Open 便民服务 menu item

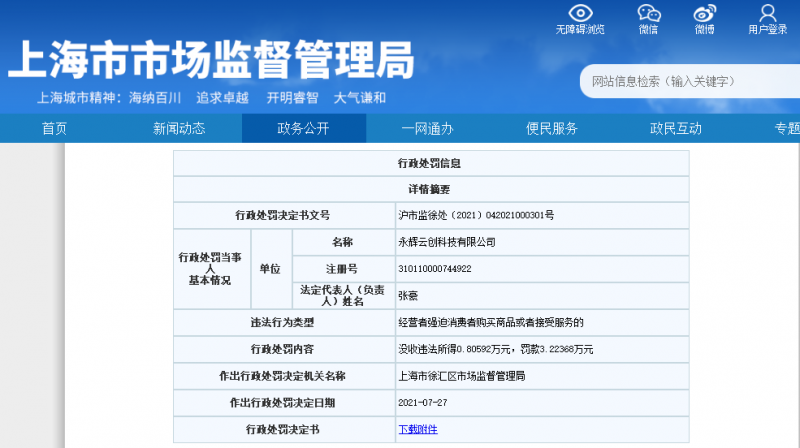[x=552, y=128]
